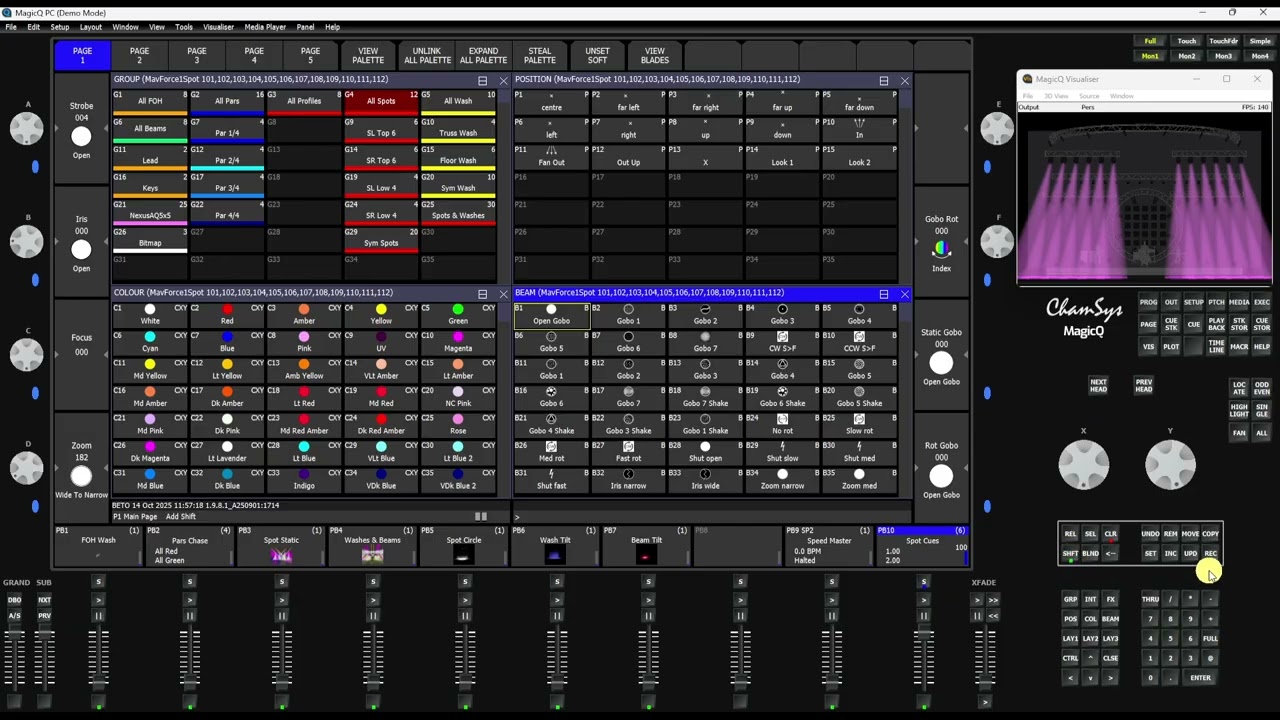
Task: Pick the Fast rot beam palette
Action: point(628,452)
